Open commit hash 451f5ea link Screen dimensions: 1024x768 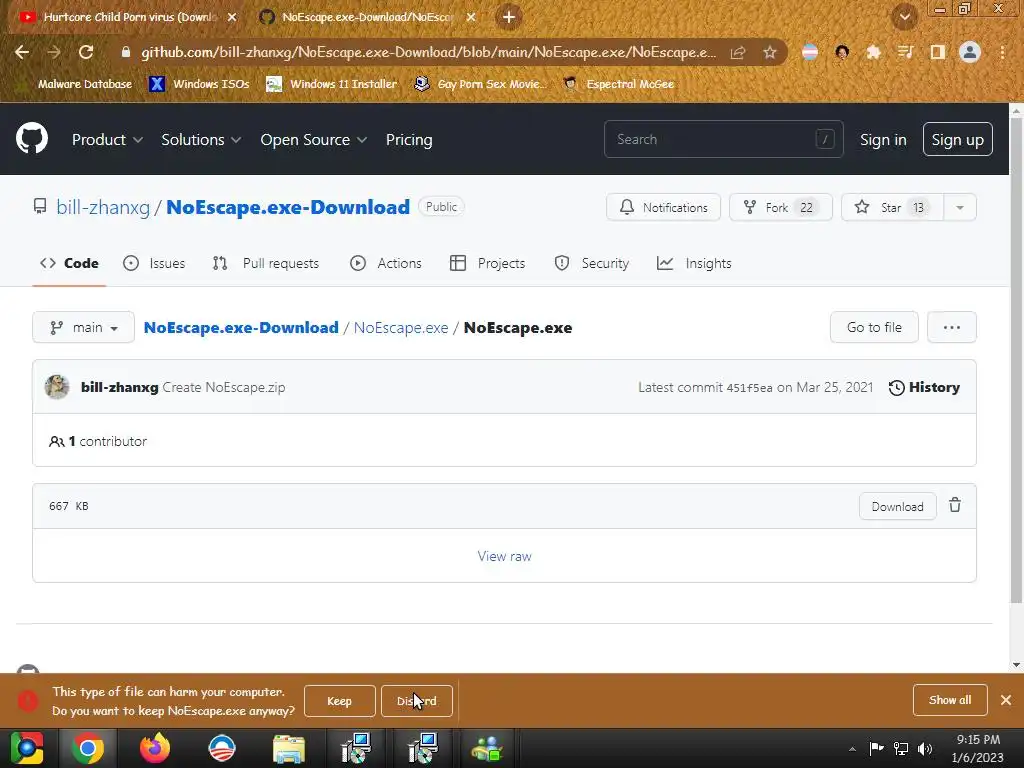pyautogui.click(x=749, y=388)
